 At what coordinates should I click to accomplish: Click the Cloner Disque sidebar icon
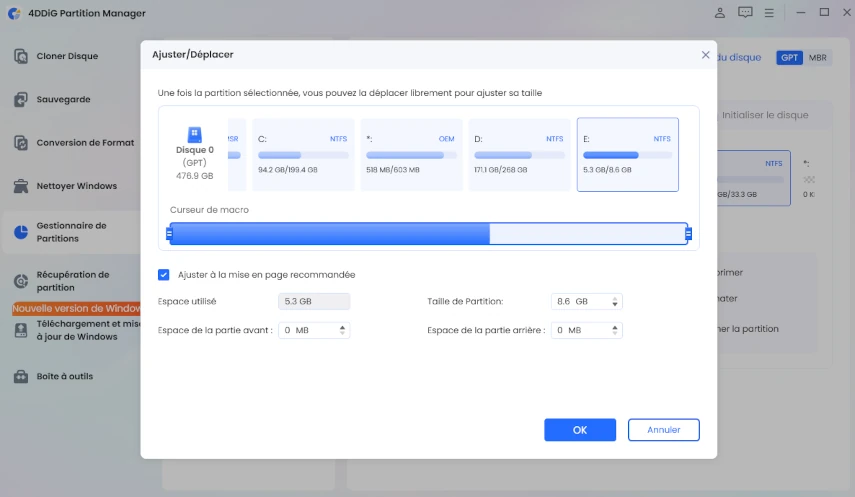pos(21,56)
